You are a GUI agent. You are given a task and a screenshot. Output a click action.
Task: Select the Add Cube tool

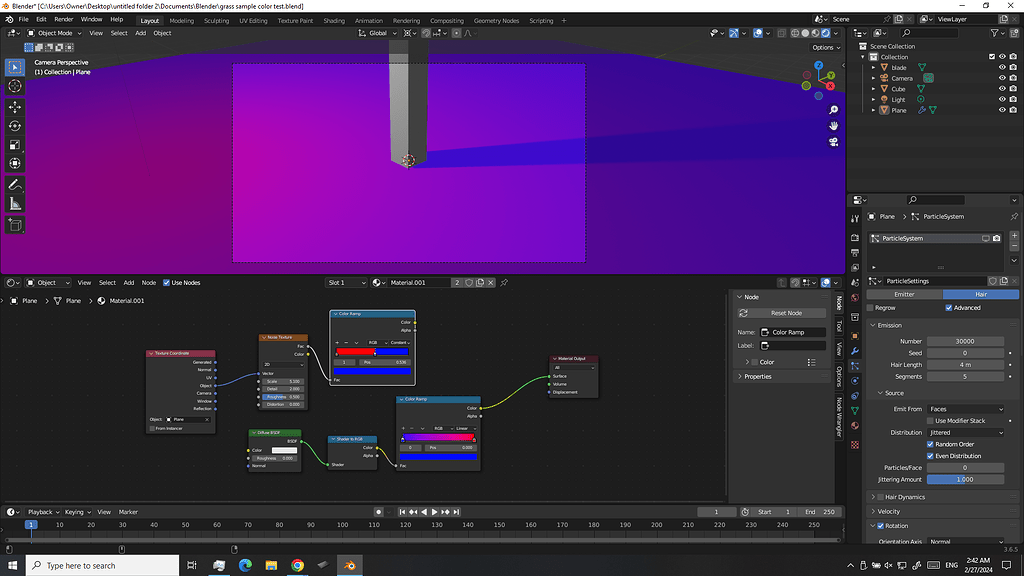[15, 225]
